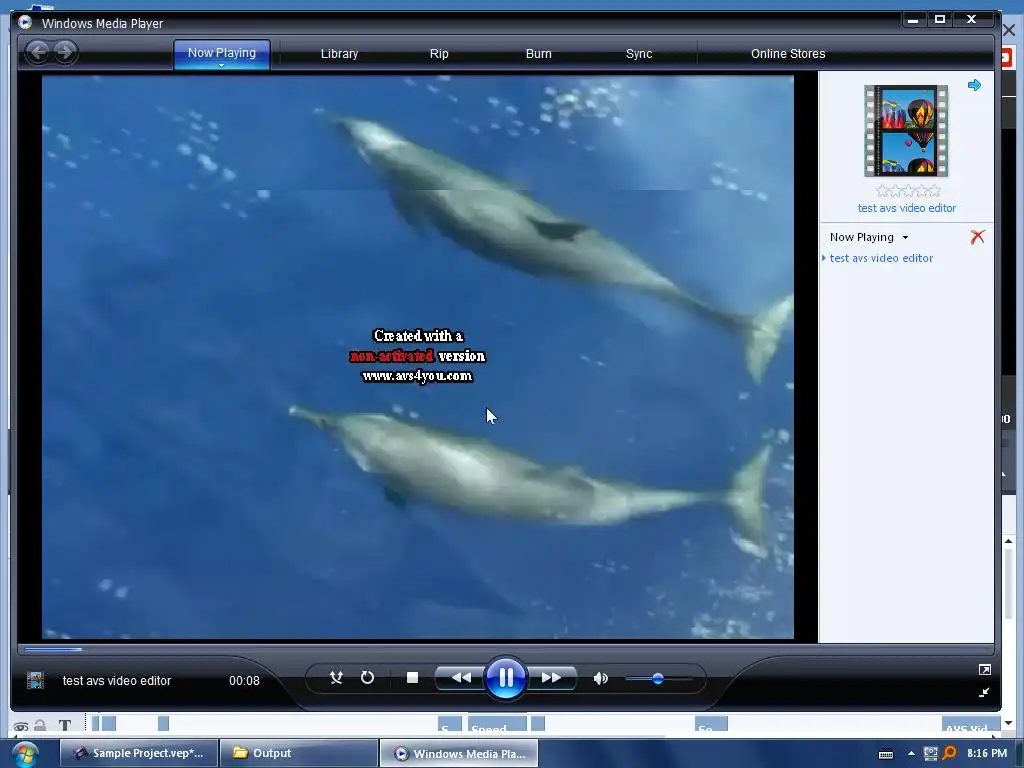
Task: Click the Next/fast forward button
Action: (551, 678)
